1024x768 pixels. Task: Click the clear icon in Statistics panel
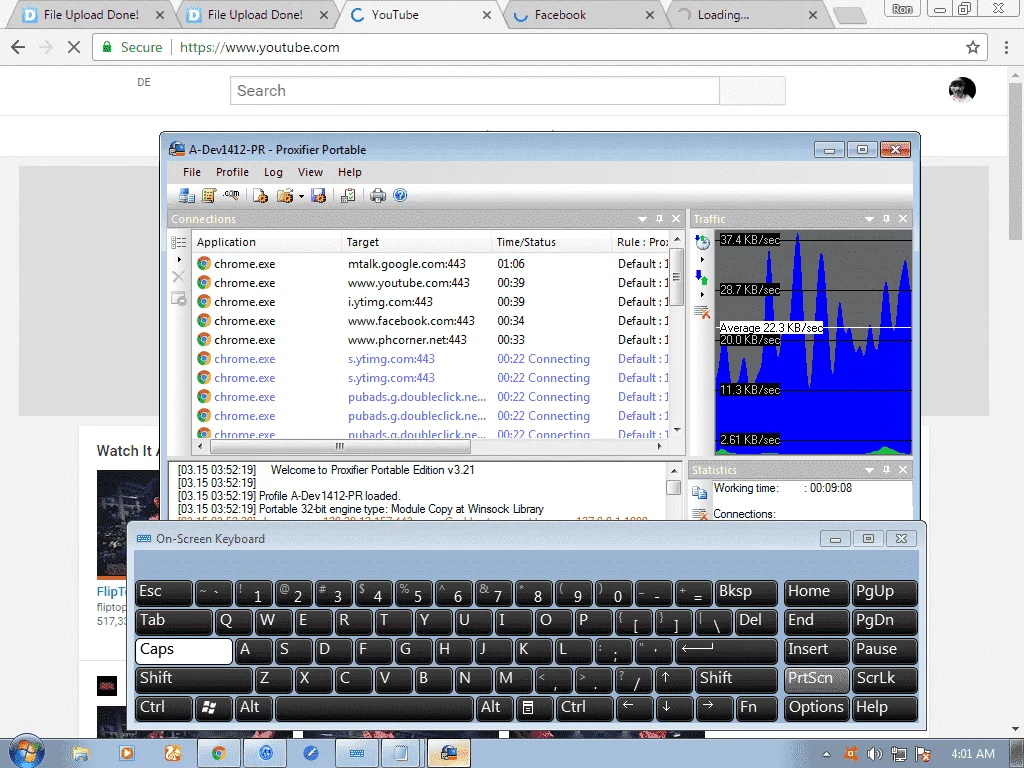tap(699, 515)
